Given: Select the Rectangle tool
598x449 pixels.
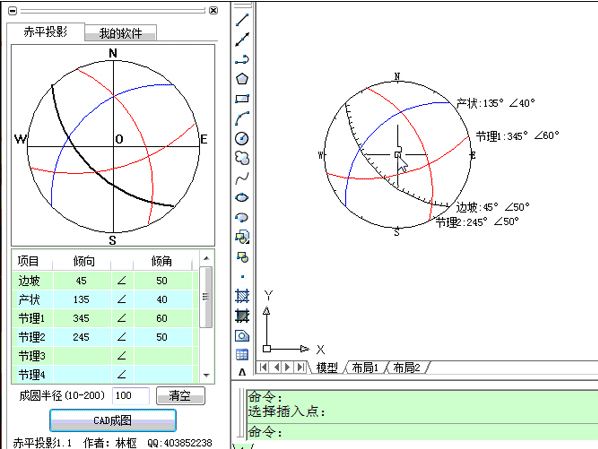Looking at the screenshot, I should 242,98.
